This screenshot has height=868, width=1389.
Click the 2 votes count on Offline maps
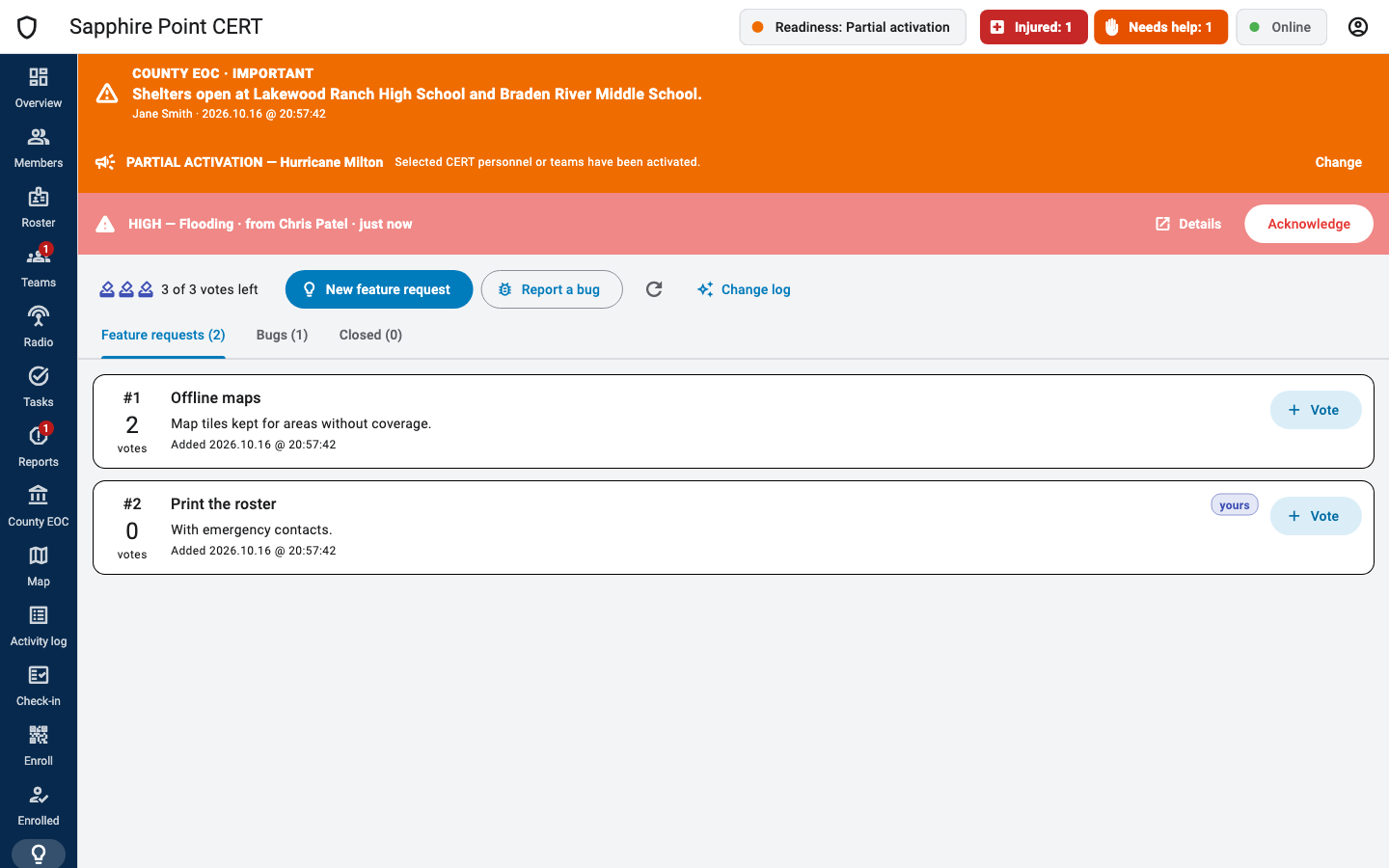click(x=132, y=425)
